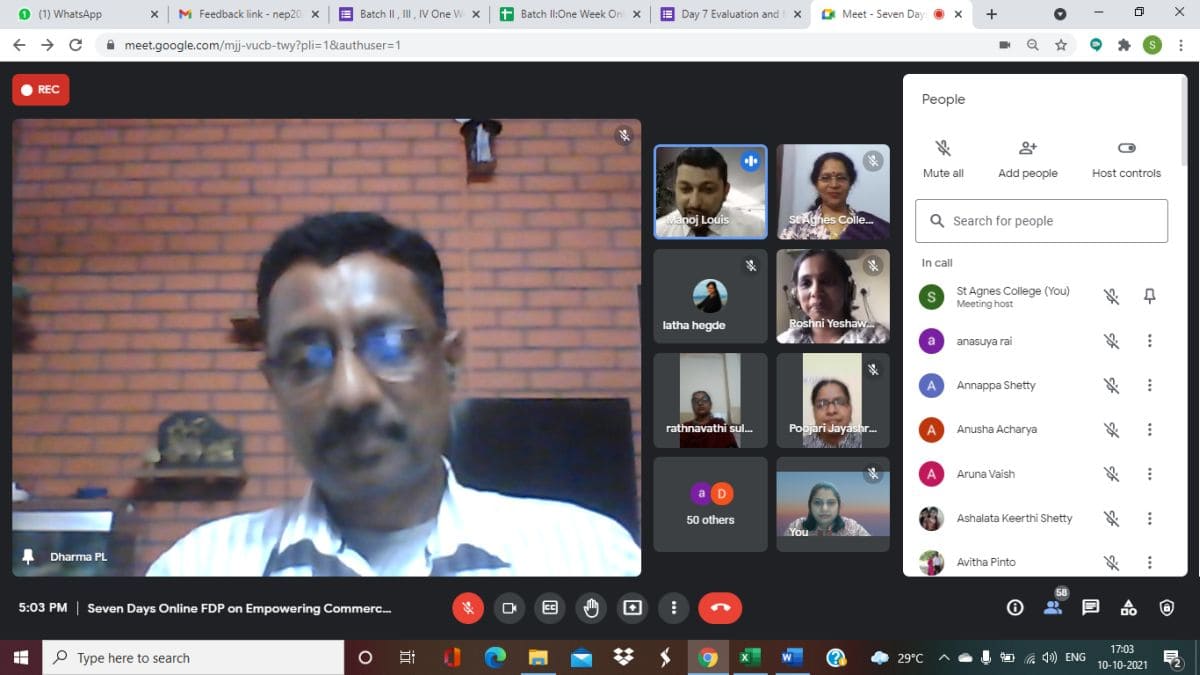
Task: Open the activities shapes icon
Action: (1128, 607)
